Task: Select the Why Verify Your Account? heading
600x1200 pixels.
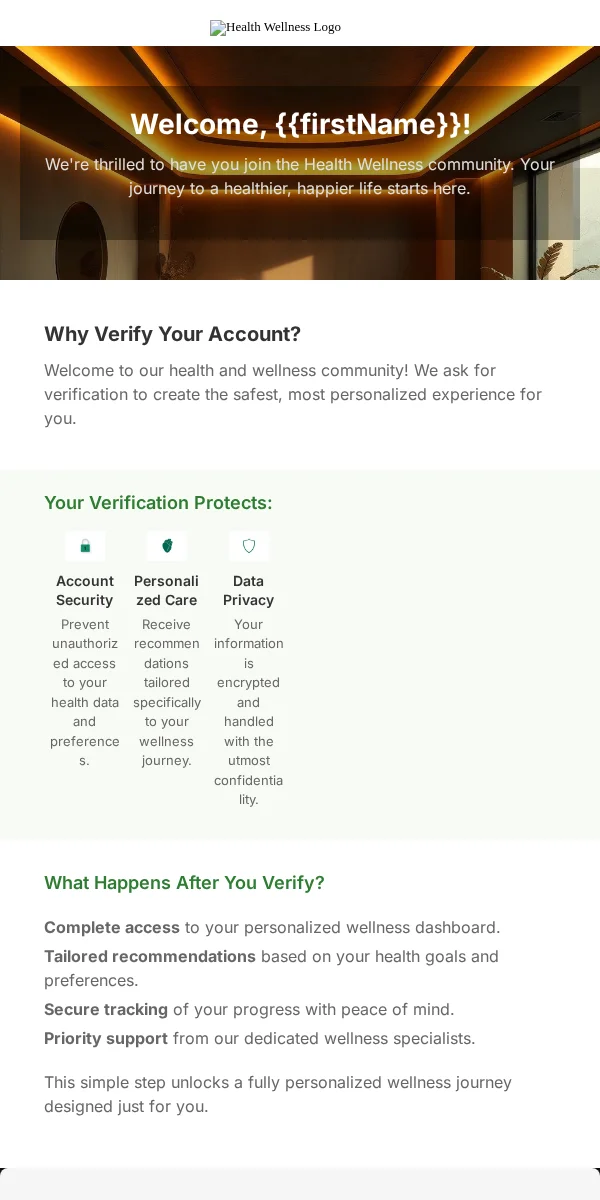Action: (172, 334)
